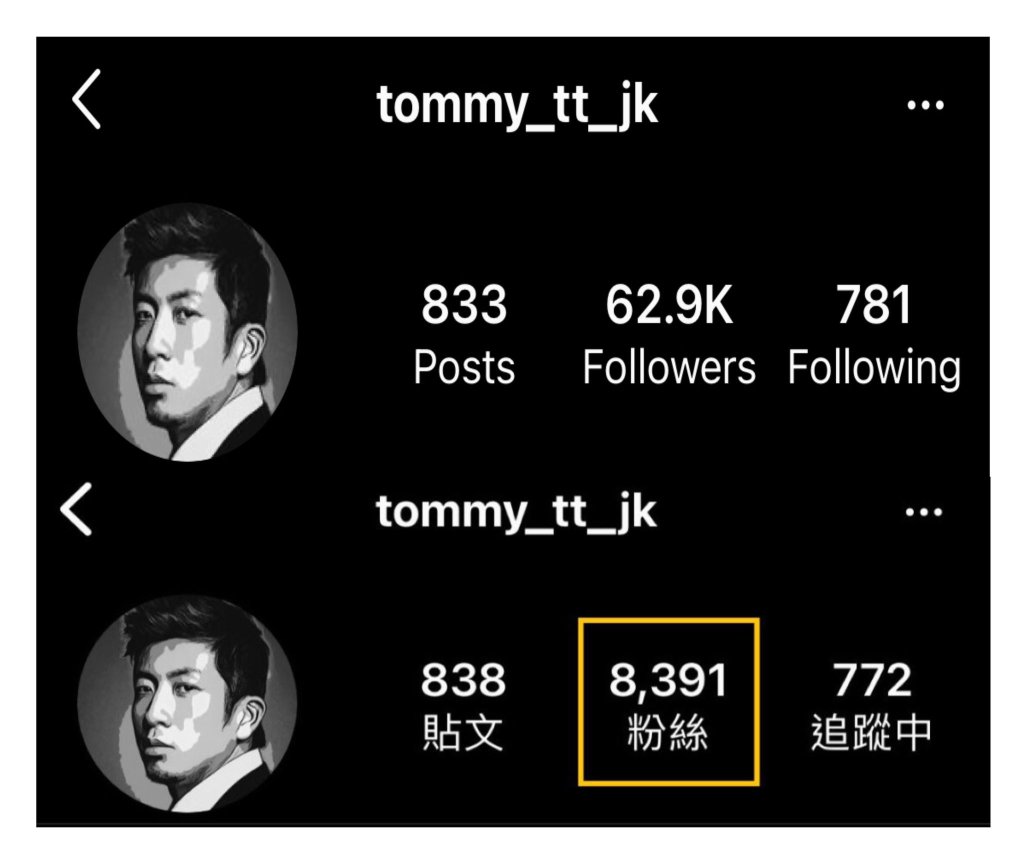Image resolution: width=1024 pixels, height=866 pixels.
Task: Open the lower profile's avatar picture
Action: click(187, 703)
